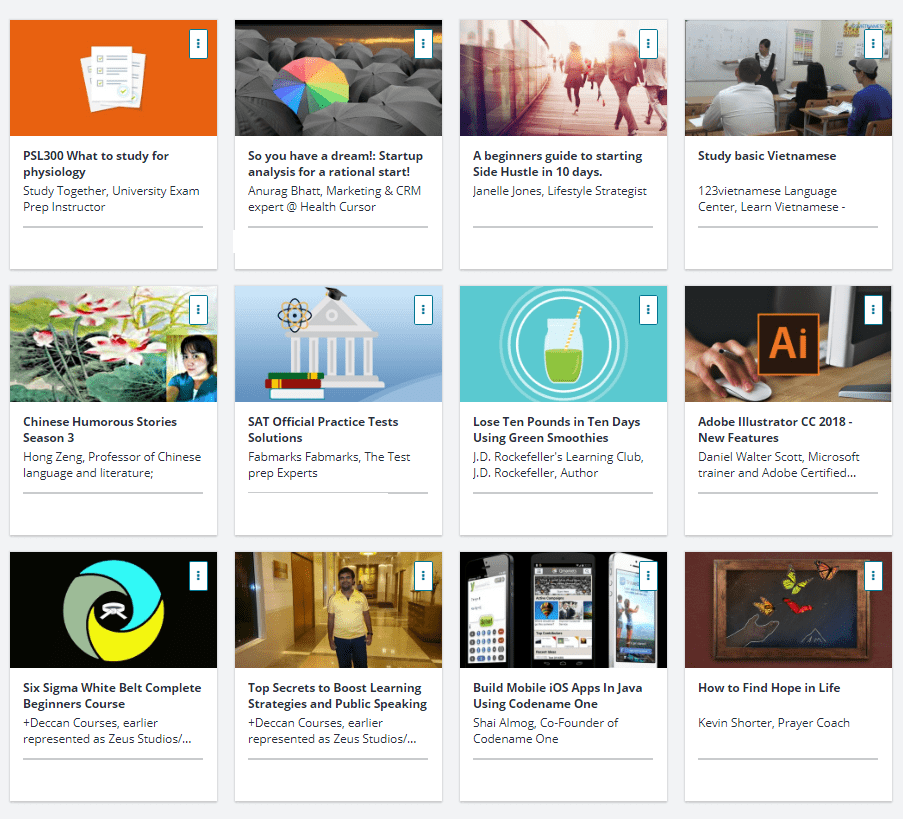Screen dimensions: 903x819
Task: Open the options menu on PSL300 physiology card
Action: coord(198,44)
